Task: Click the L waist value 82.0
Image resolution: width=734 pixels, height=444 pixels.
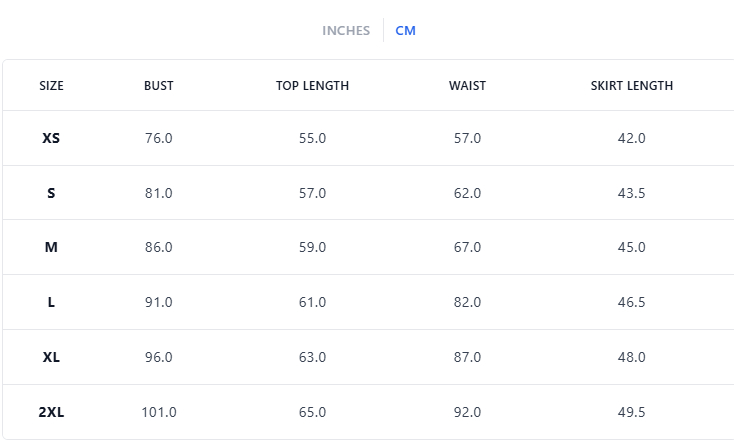Action: [467, 302]
